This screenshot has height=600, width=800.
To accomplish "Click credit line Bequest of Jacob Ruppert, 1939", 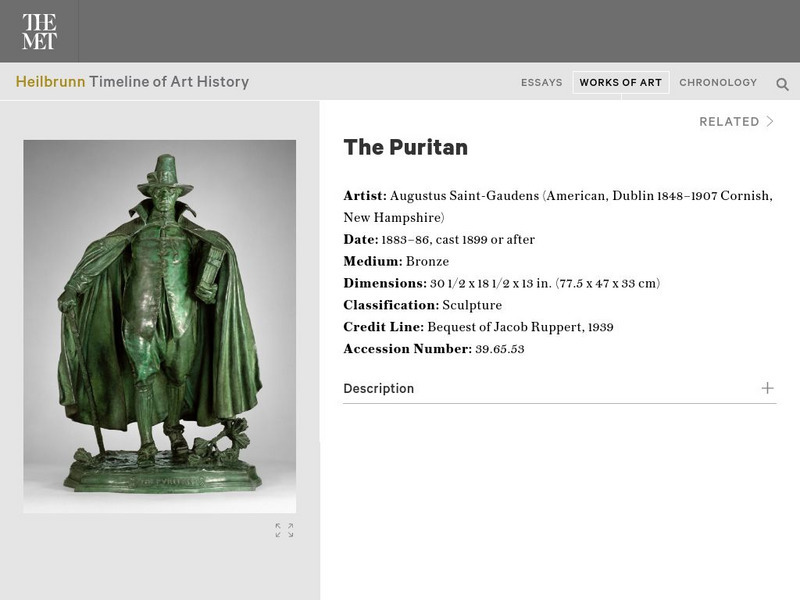I will (520, 327).
